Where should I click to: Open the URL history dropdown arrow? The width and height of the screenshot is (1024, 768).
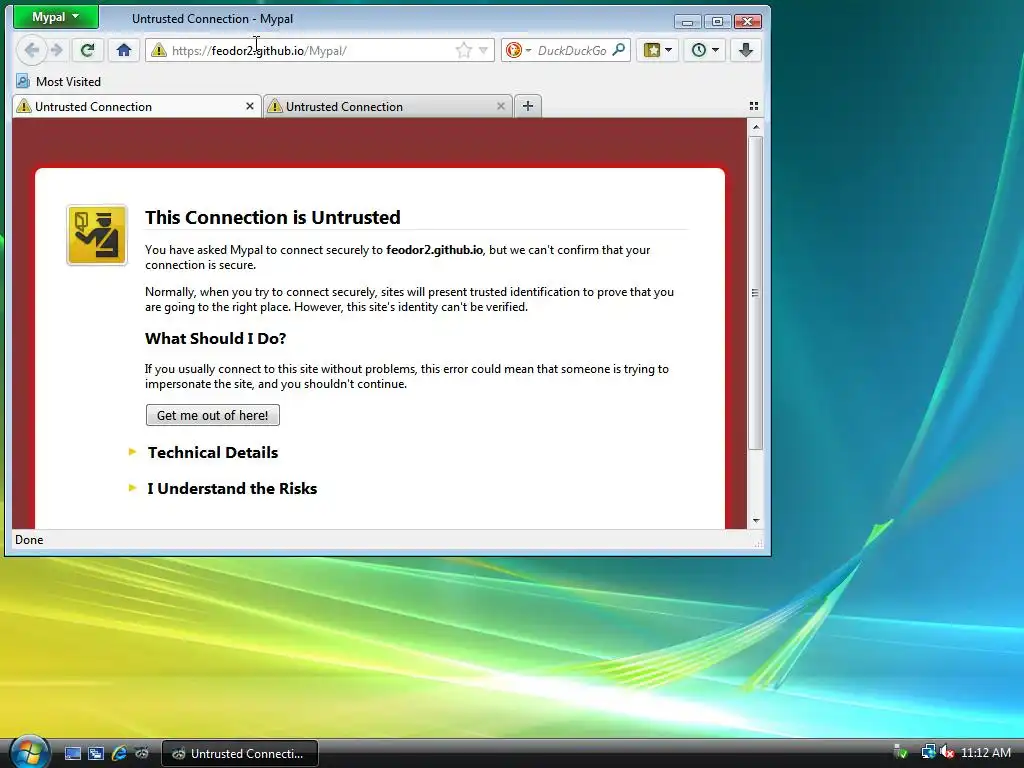click(x=483, y=50)
